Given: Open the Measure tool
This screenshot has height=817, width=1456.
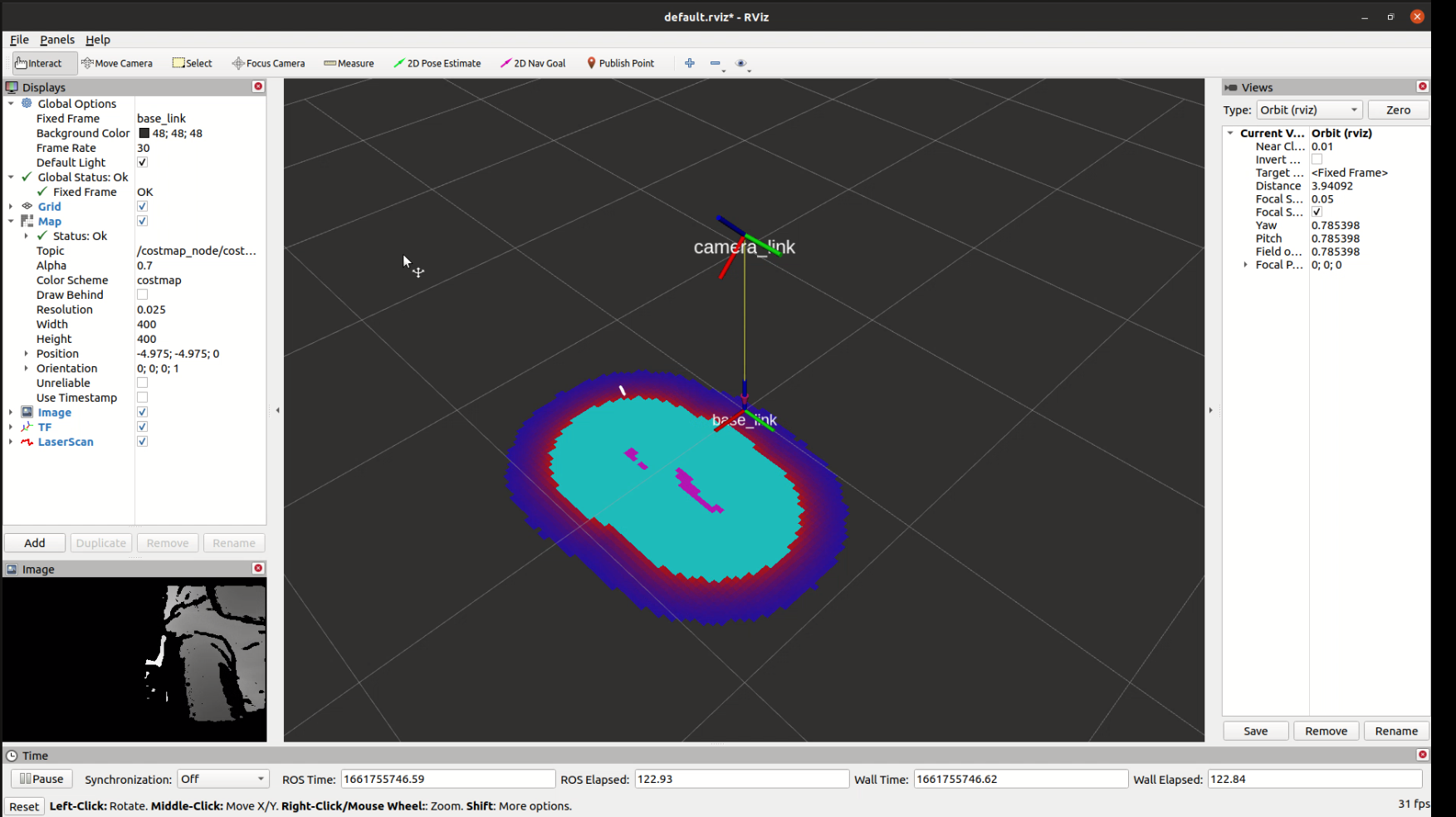Looking at the screenshot, I should pos(348,62).
